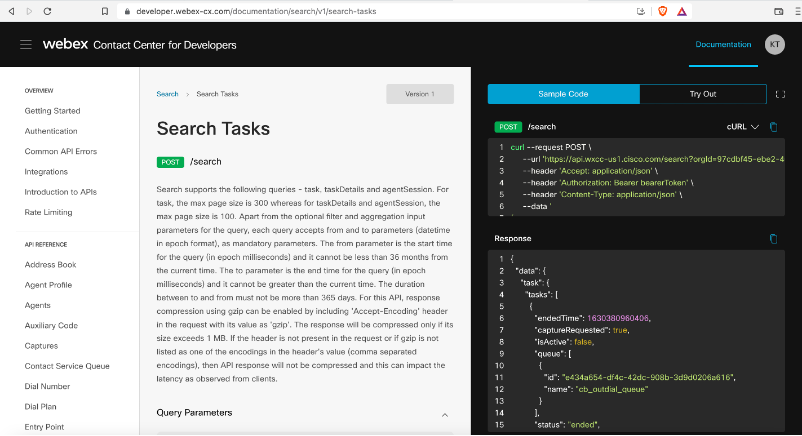This screenshot has height=436, width=802.
Task: Open Getting Started in sidebar
Action: 52,111
